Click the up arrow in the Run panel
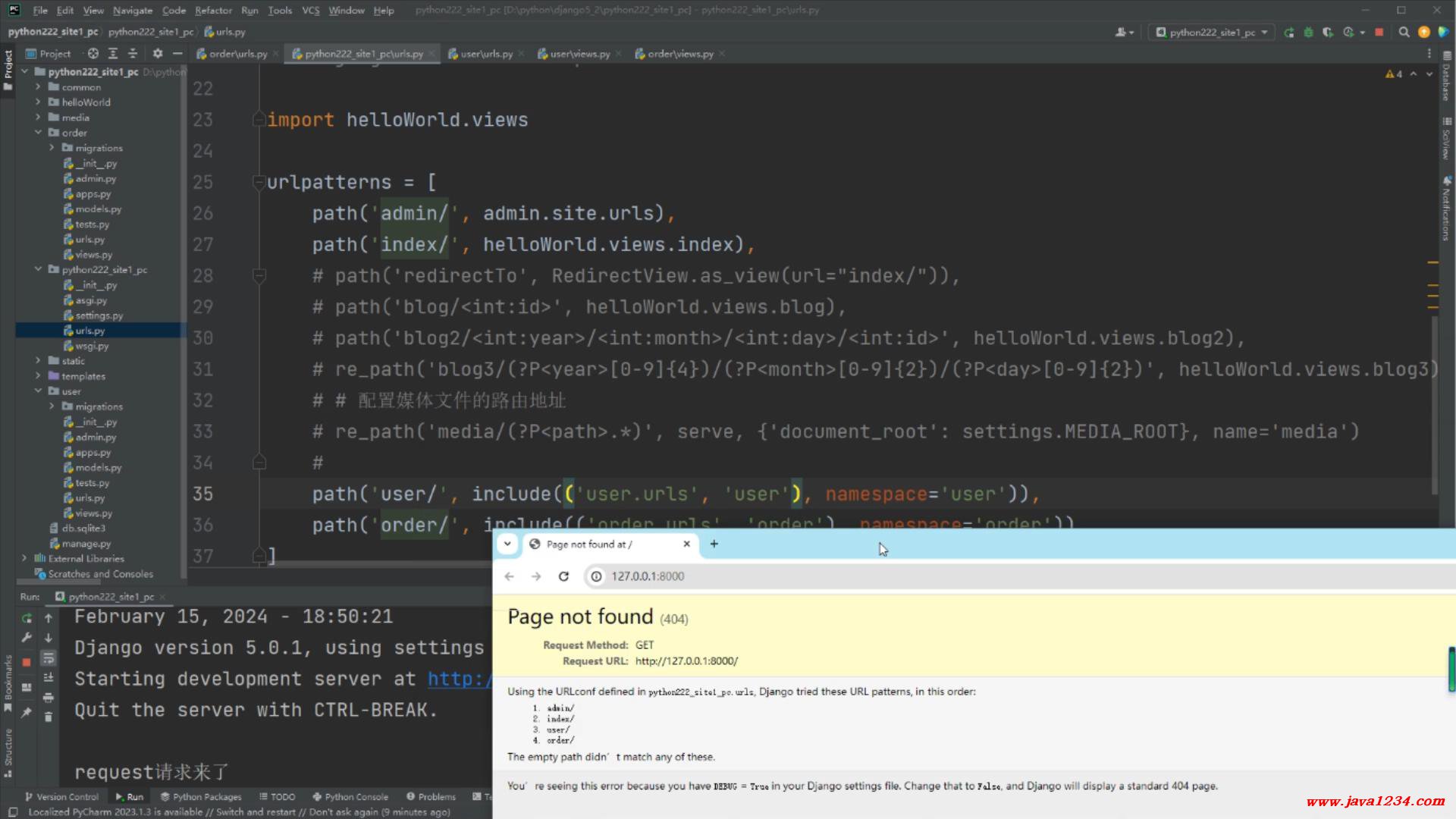Screen dimensions: 1456x819 (x=49, y=618)
